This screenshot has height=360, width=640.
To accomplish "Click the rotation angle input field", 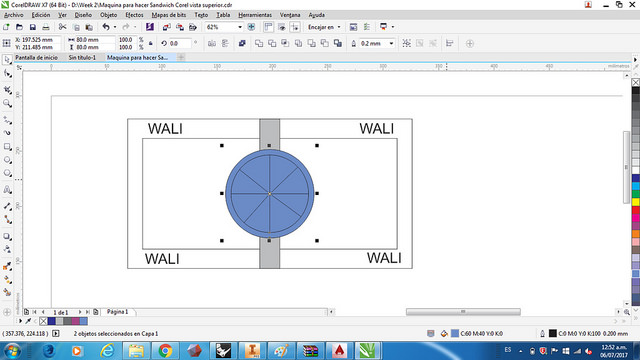I will tap(180, 43).
